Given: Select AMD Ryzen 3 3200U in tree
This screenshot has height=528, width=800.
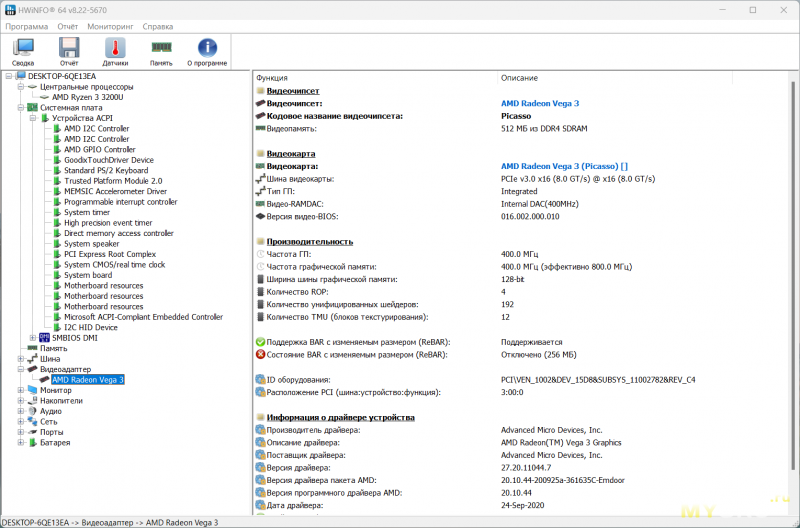Looking at the screenshot, I should point(87,97).
